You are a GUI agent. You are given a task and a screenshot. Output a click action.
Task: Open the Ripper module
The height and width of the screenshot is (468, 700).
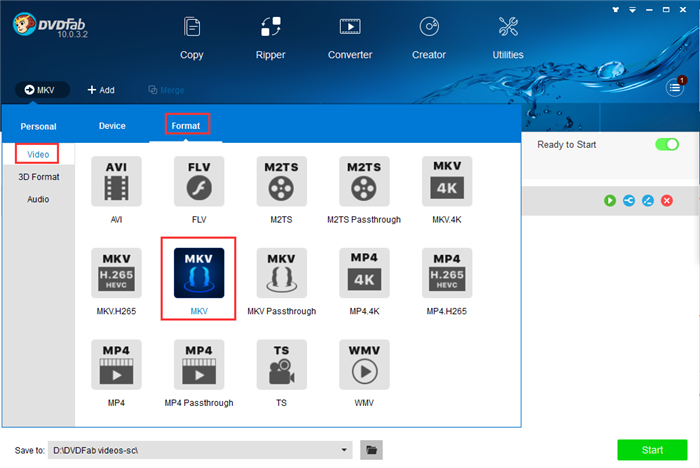(x=271, y=38)
